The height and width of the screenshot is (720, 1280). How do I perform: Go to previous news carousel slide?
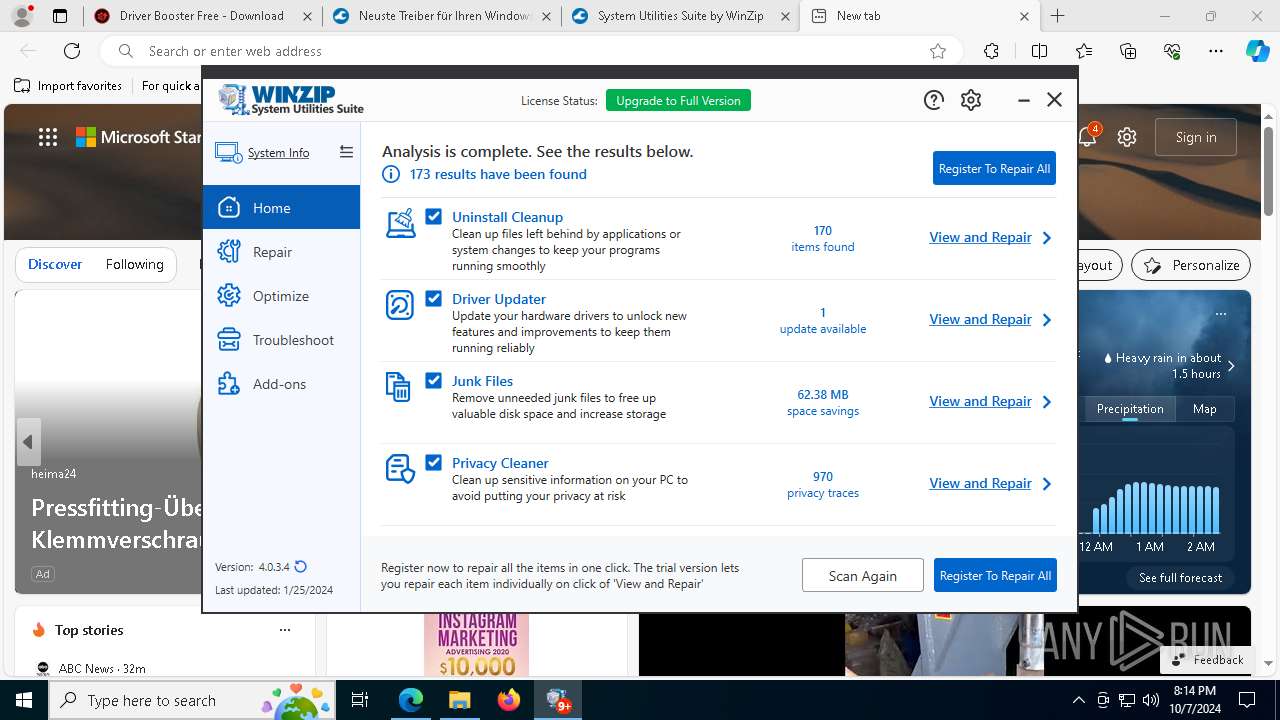coord(28,441)
